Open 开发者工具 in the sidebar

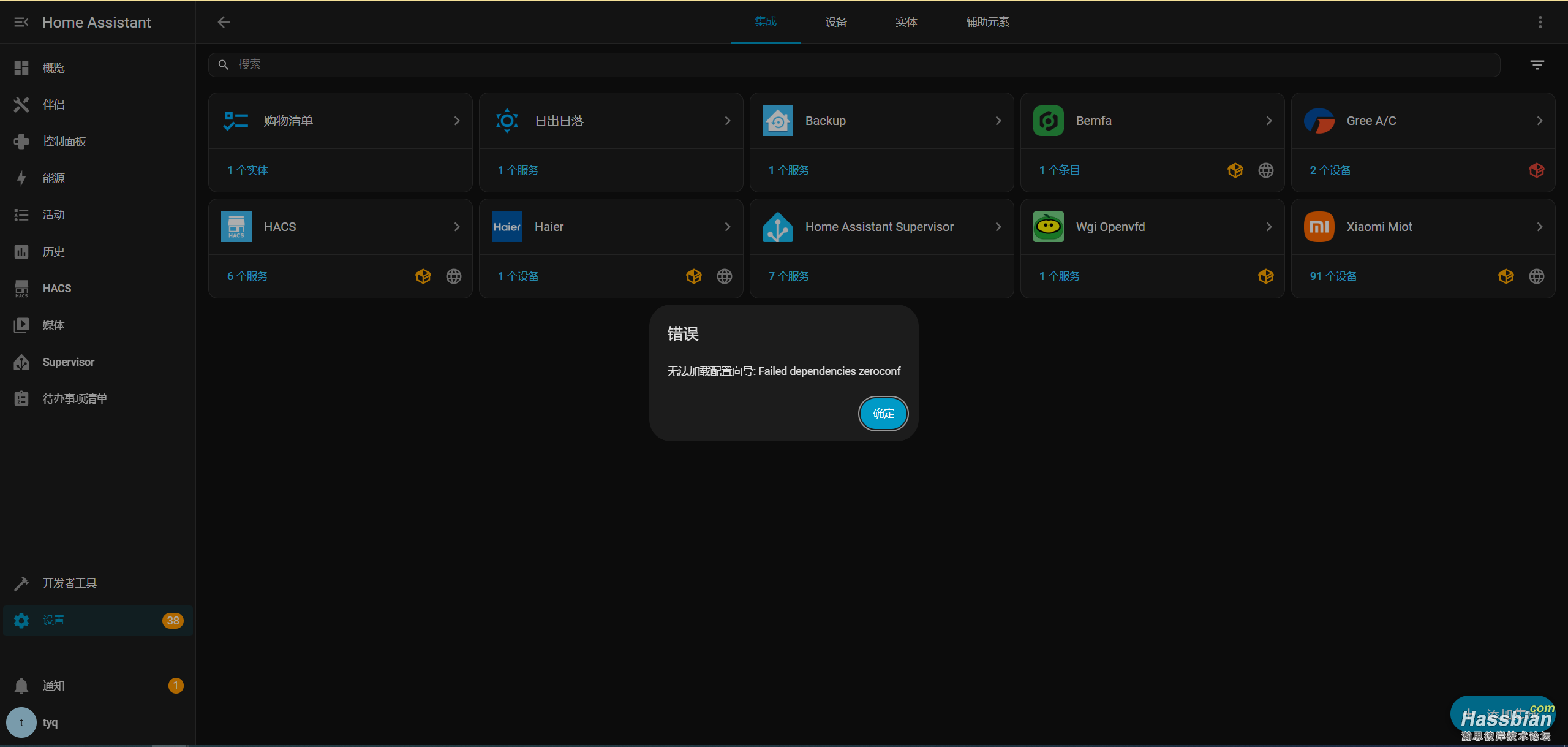tap(69, 583)
